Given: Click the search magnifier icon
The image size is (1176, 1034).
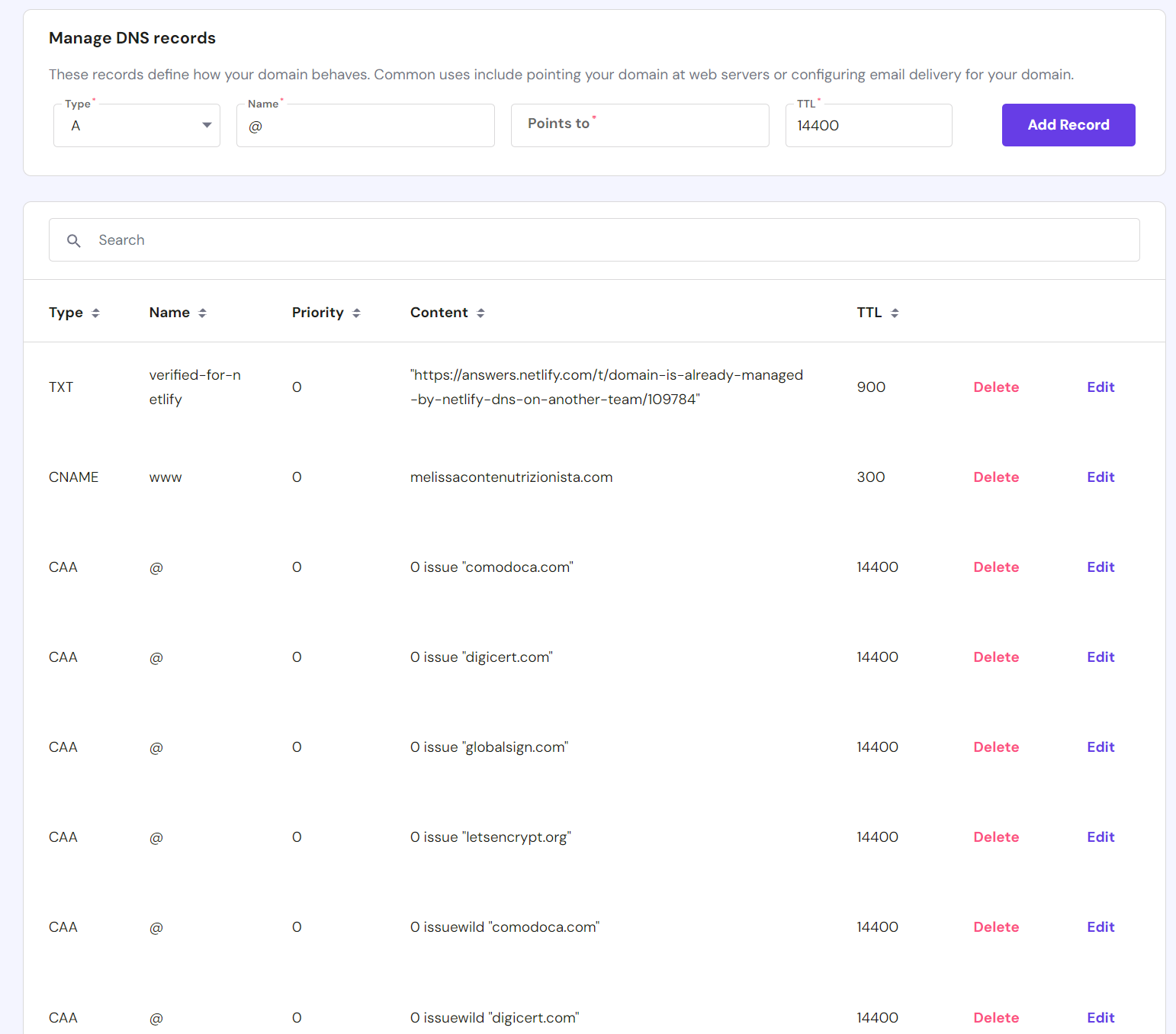Looking at the screenshot, I should click(74, 241).
